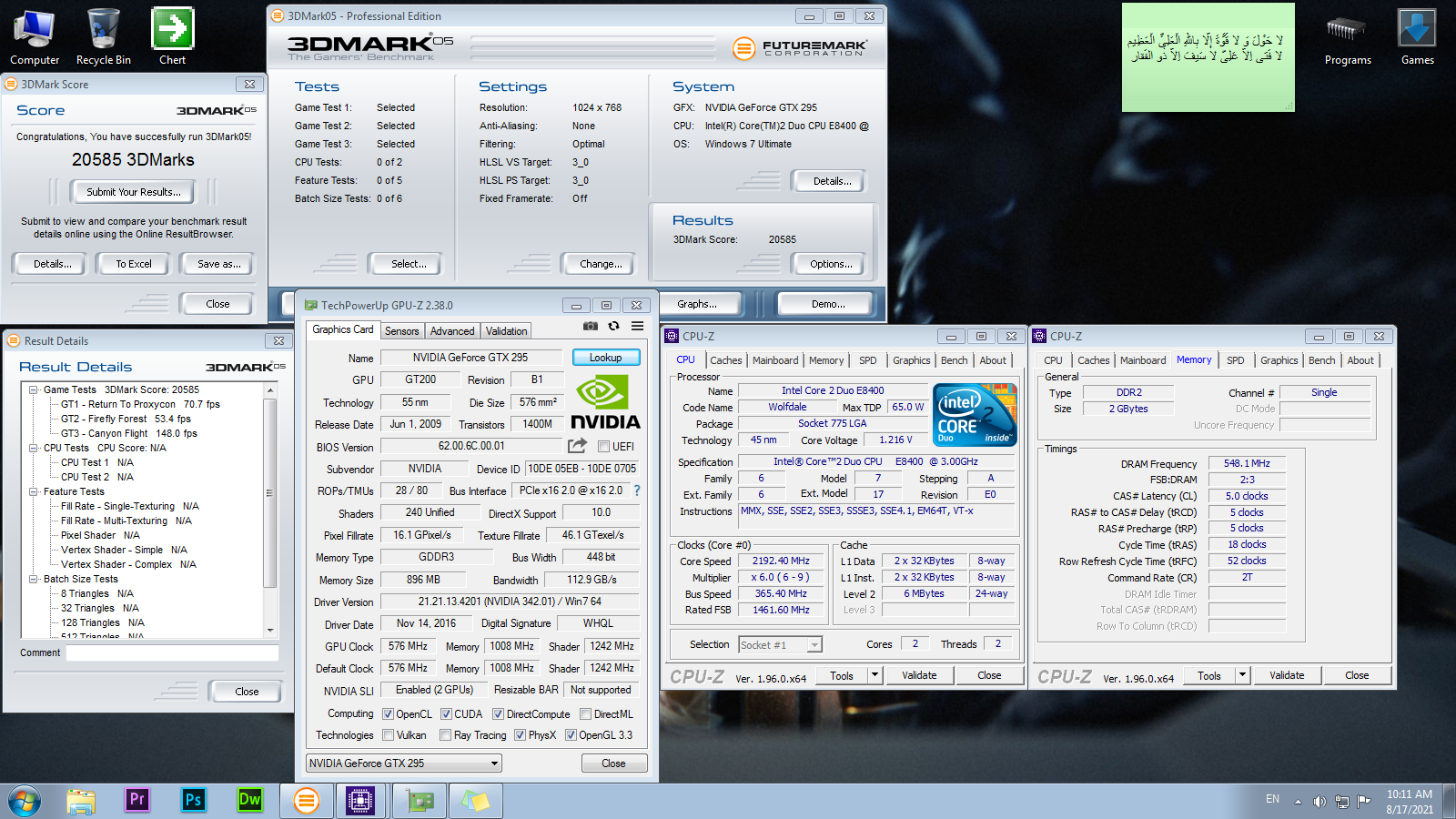This screenshot has height=819, width=1456.
Task: Export the BIOS using the share arrow icon
Action: click(x=577, y=445)
